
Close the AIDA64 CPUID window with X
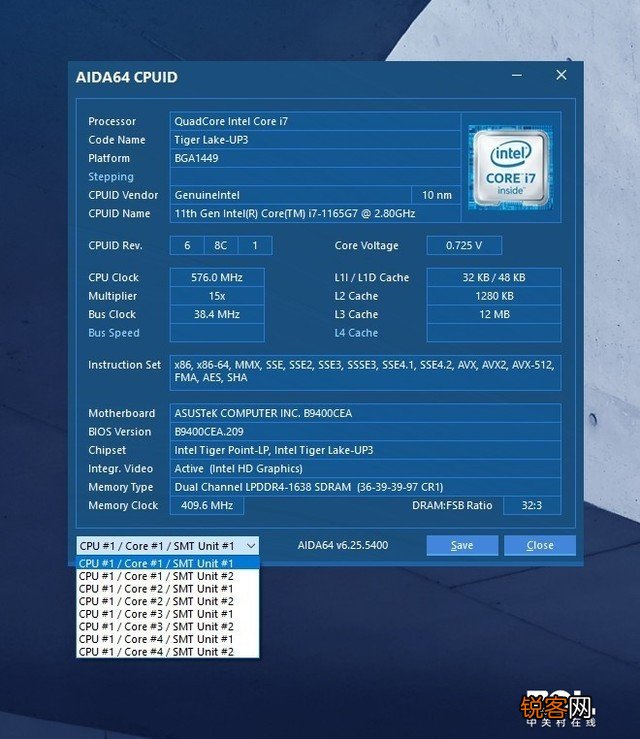[561, 75]
